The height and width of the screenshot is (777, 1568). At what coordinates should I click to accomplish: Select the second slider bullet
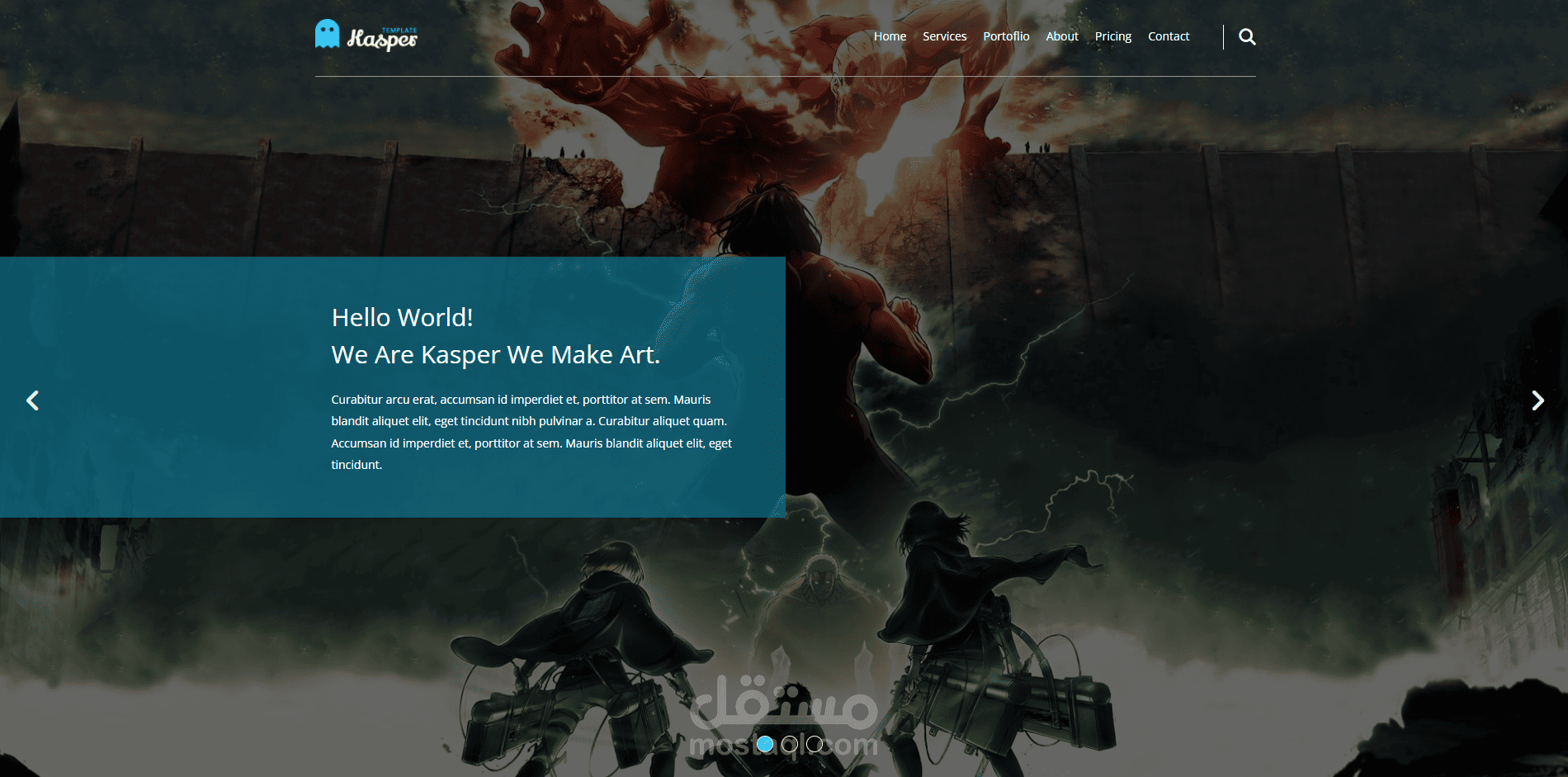point(790,744)
